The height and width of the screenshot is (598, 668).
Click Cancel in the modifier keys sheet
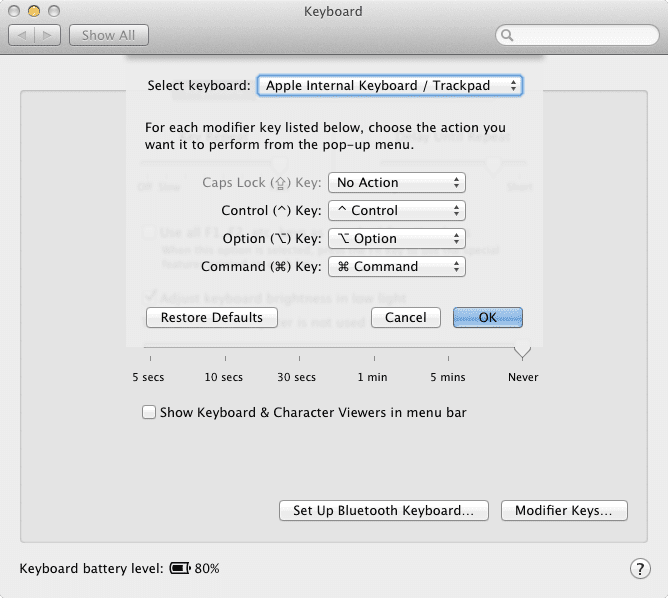pyautogui.click(x=406, y=318)
